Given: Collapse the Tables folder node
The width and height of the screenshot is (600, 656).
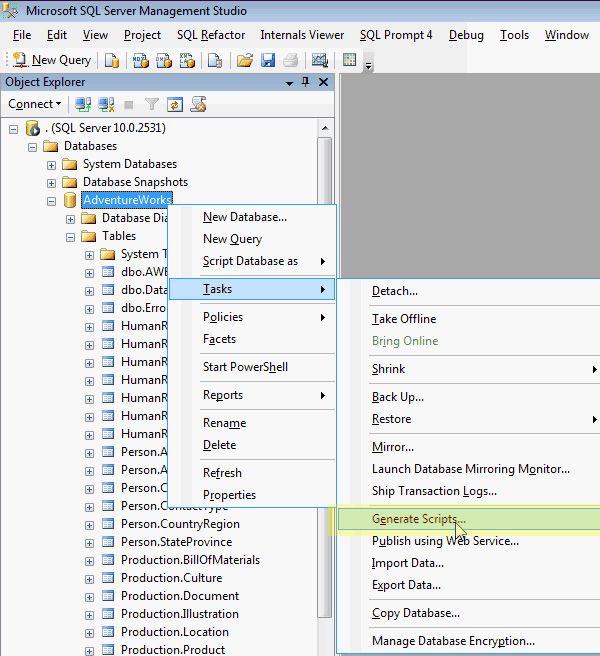Looking at the screenshot, I should pyautogui.click(x=70, y=237).
